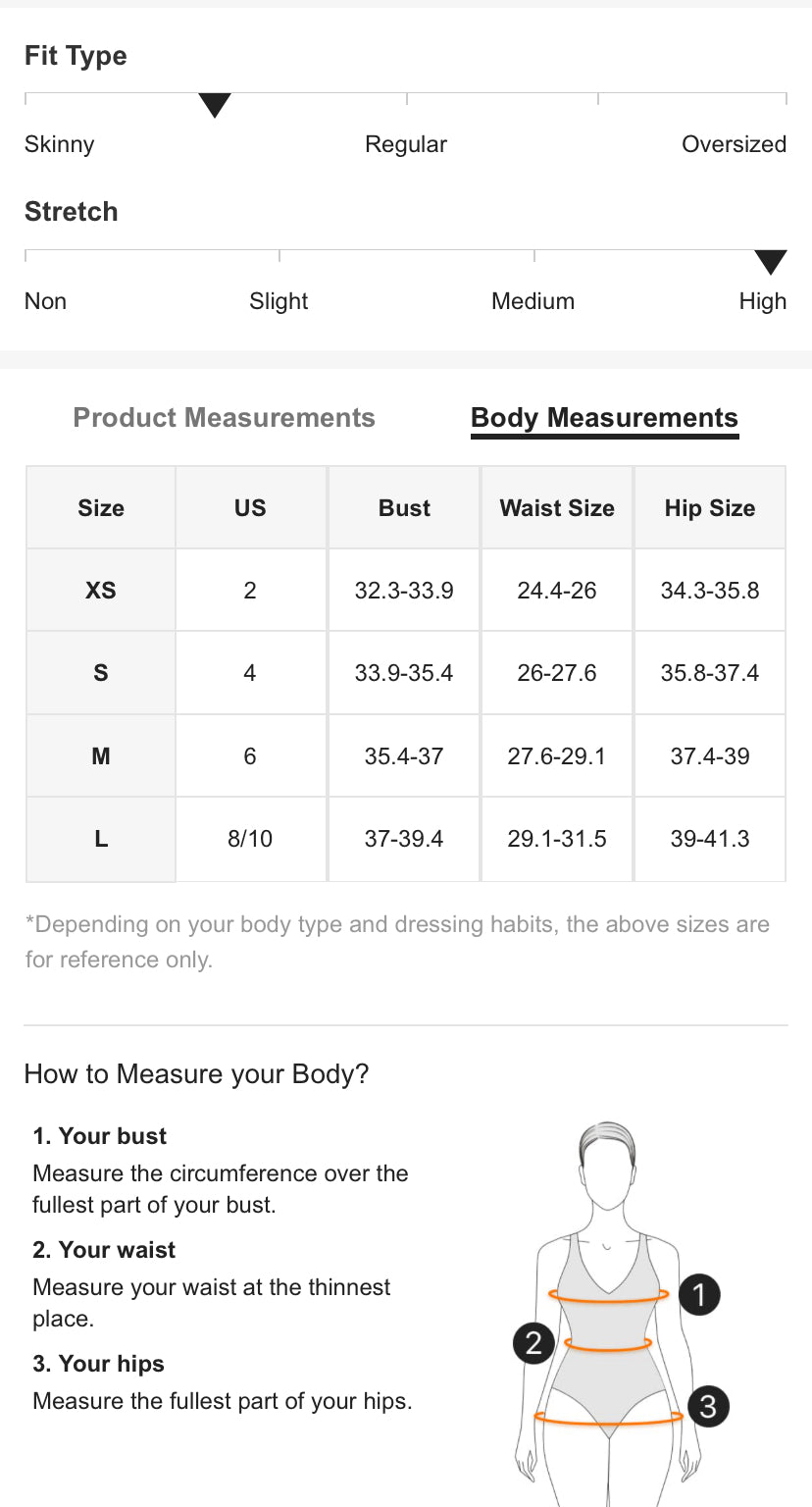The image size is (812, 1507).
Task: Click the Fit Type slider marker
Action: [x=215, y=105]
